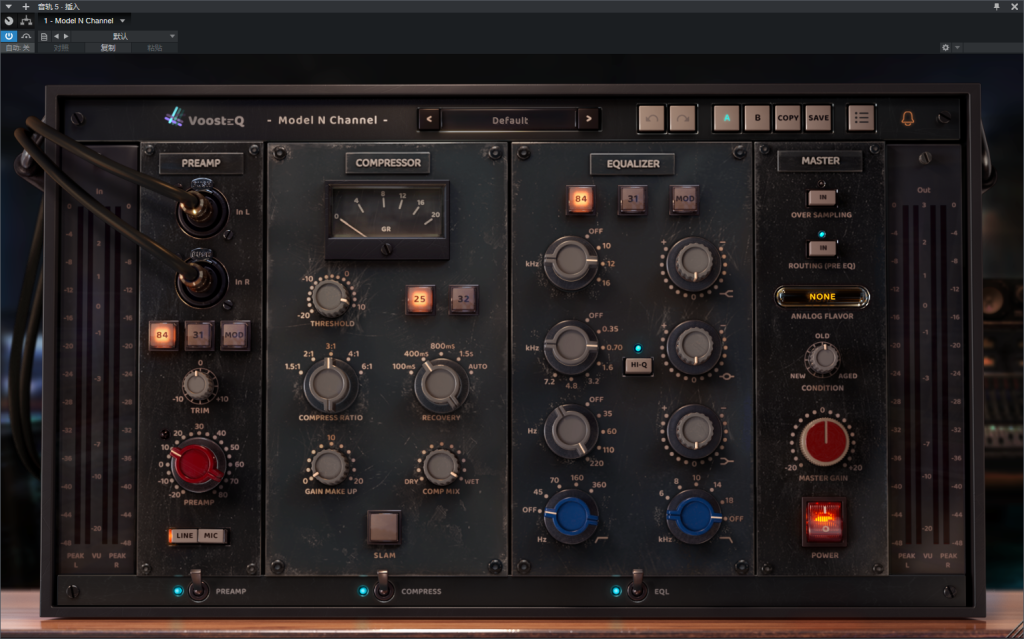Click the plugin COPY button
The height and width of the screenshot is (639, 1024).
click(x=788, y=118)
